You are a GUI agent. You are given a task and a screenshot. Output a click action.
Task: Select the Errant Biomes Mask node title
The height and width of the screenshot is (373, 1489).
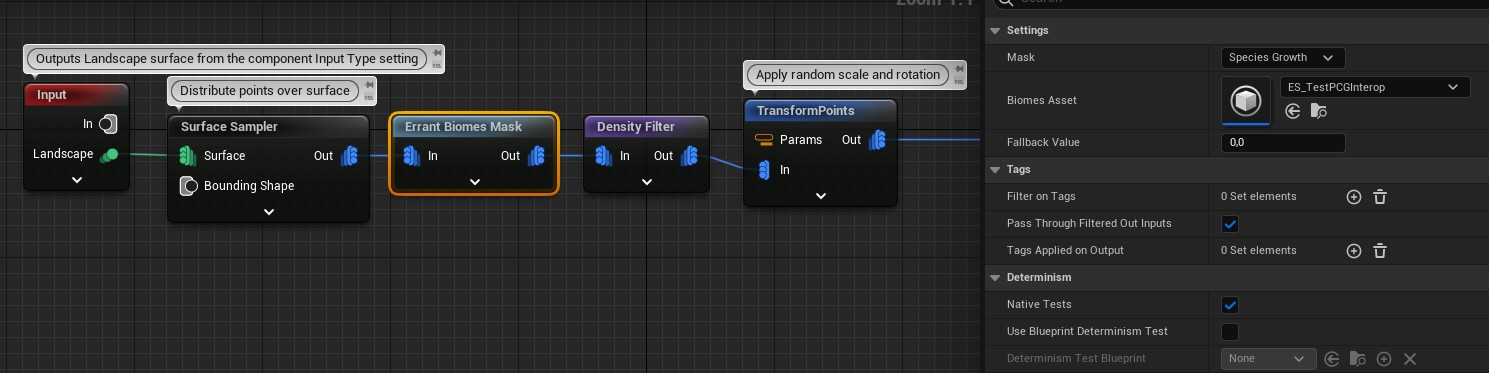pos(464,127)
